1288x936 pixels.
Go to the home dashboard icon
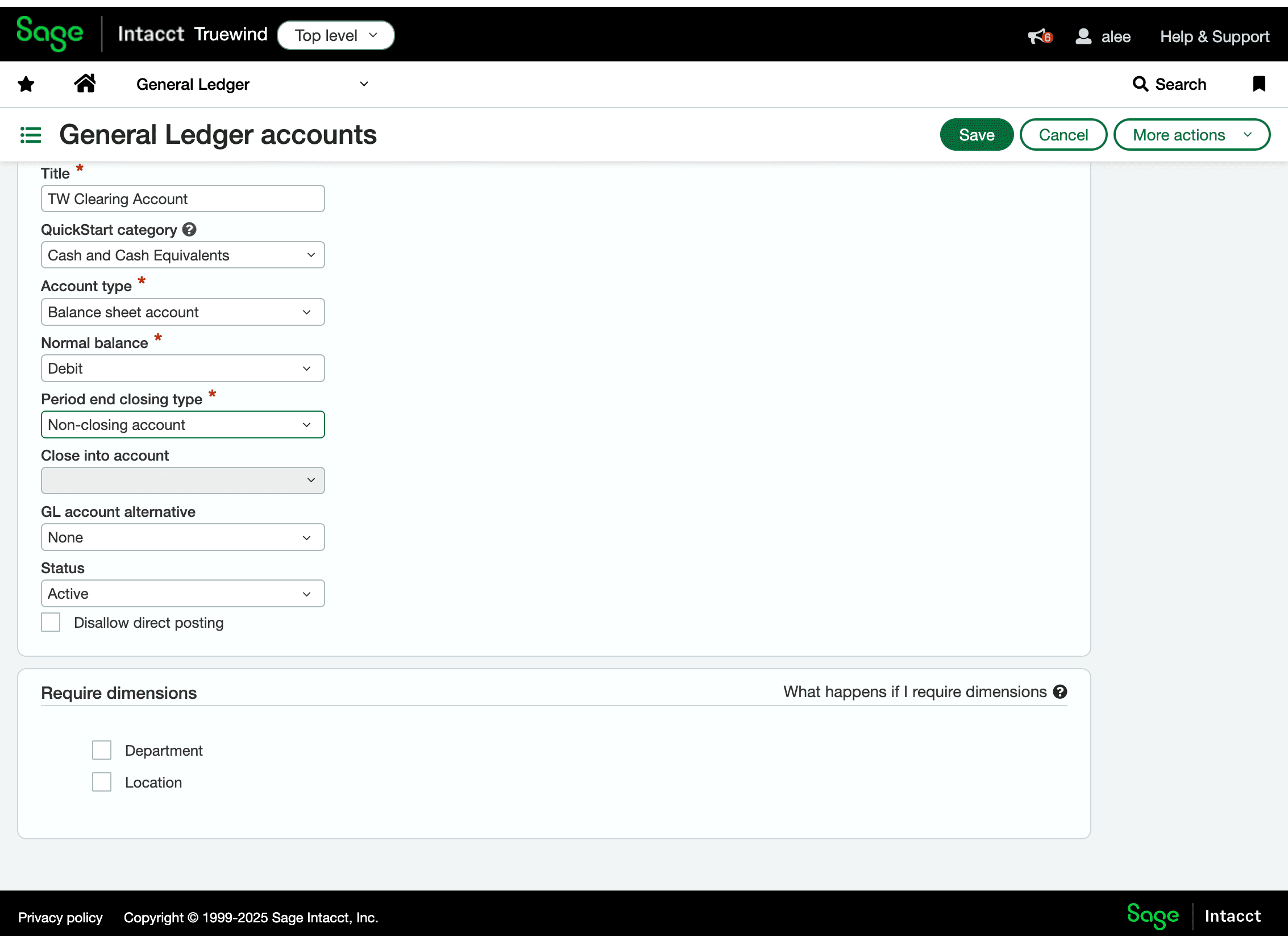point(85,83)
